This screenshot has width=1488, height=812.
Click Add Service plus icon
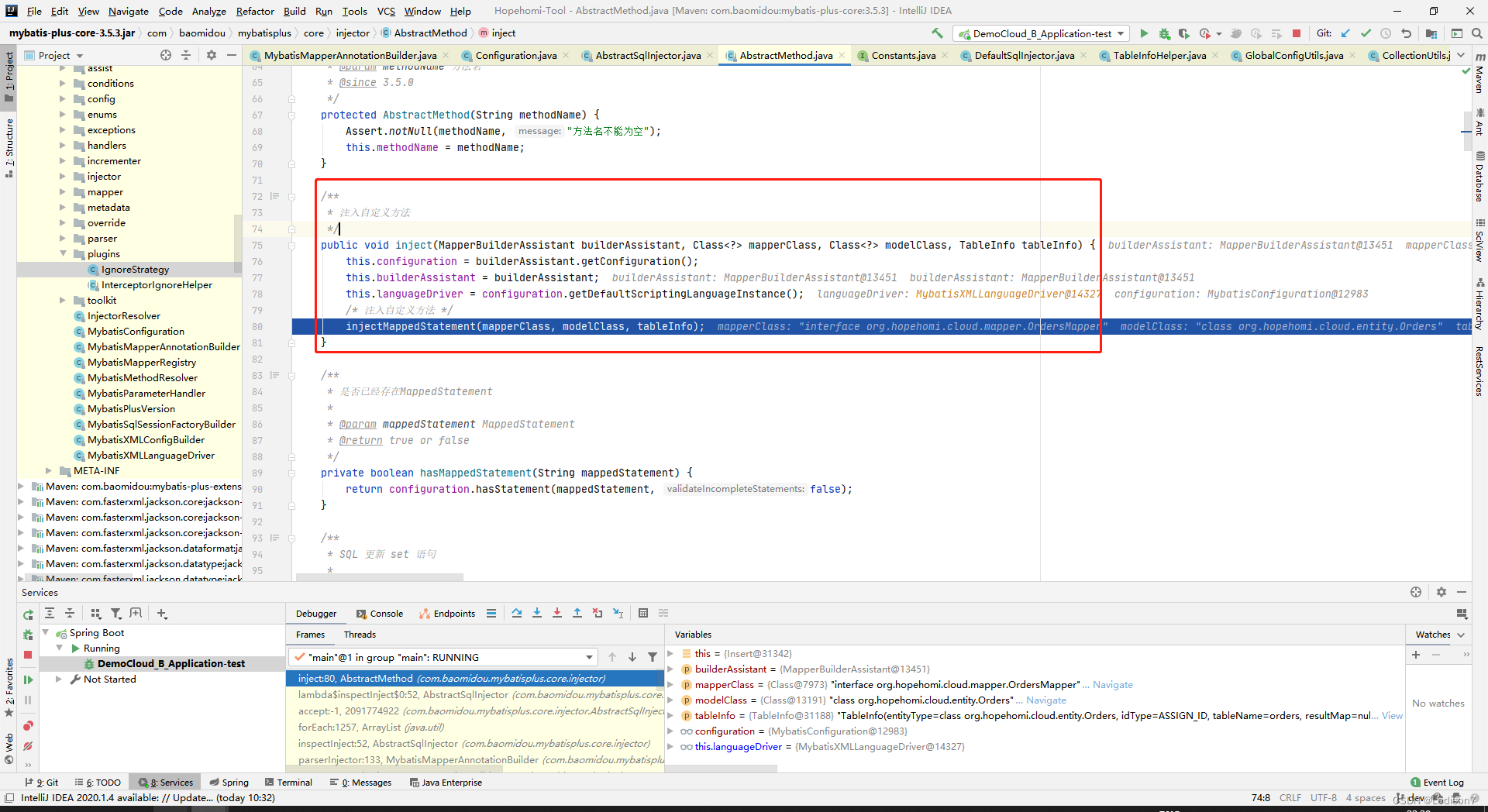point(162,613)
